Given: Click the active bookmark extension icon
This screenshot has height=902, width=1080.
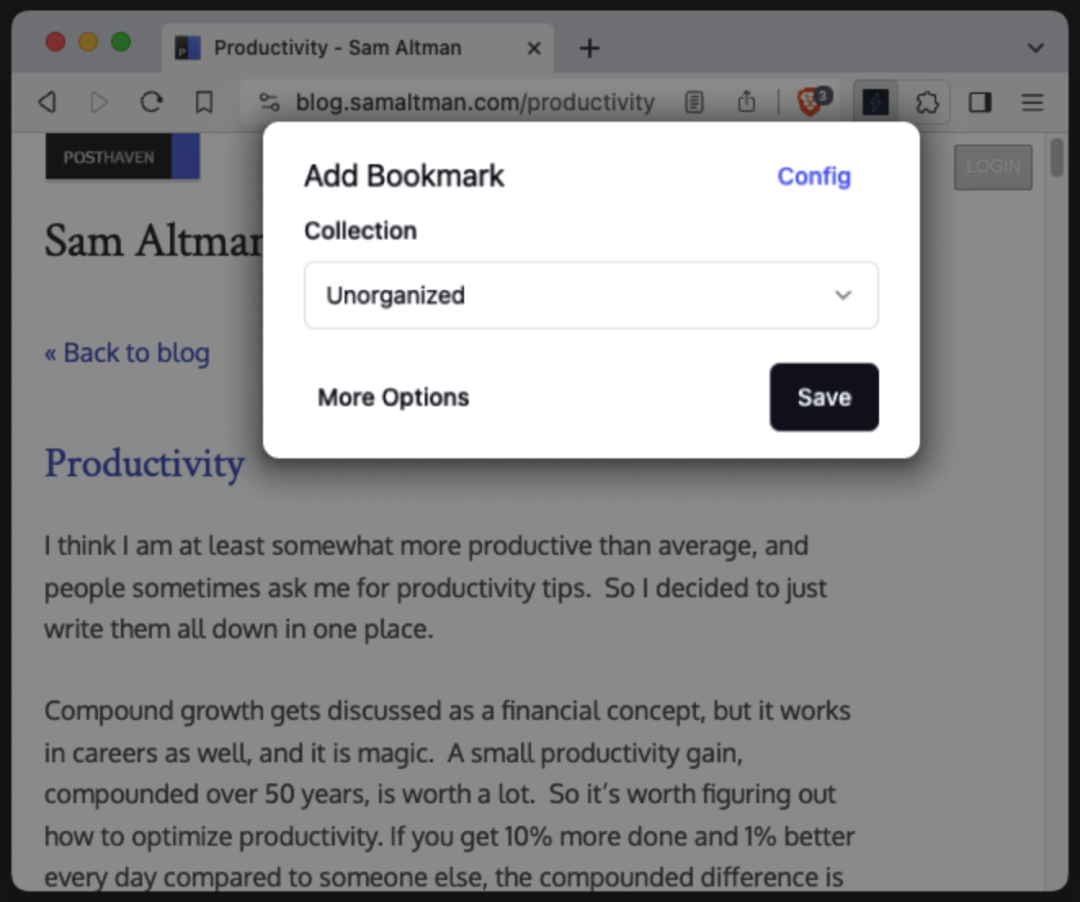Looking at the screenshot, I should [x=876, y=102].
